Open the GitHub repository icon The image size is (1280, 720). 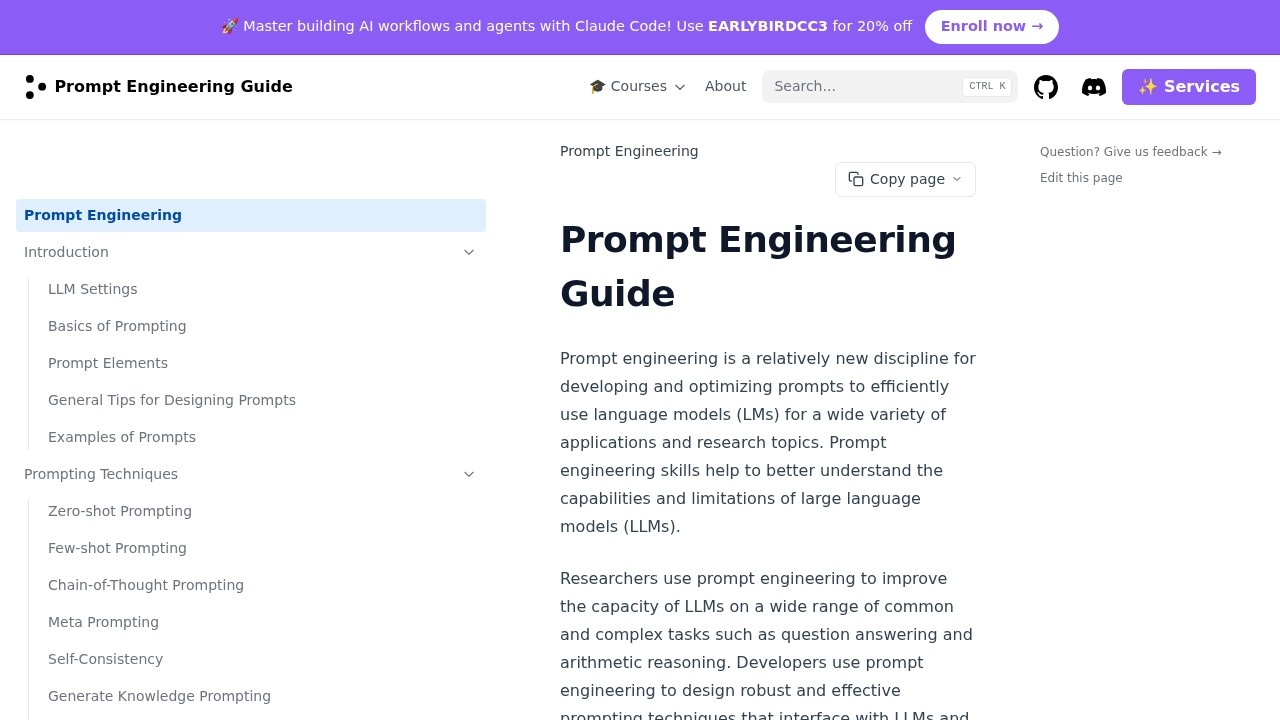[1046, 87]
